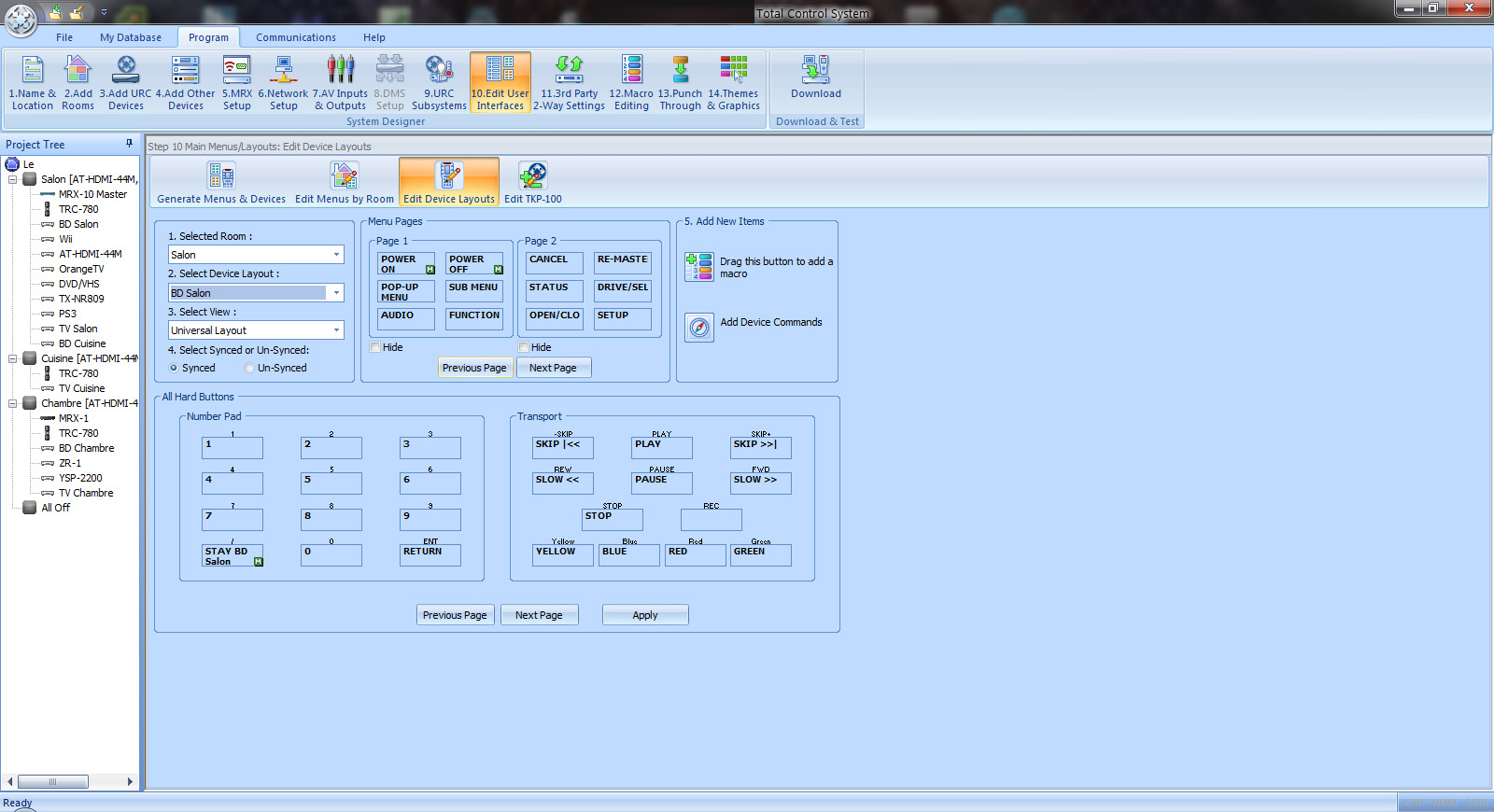
Task: Open the Select View dropdown
Action: pos(336,330)
